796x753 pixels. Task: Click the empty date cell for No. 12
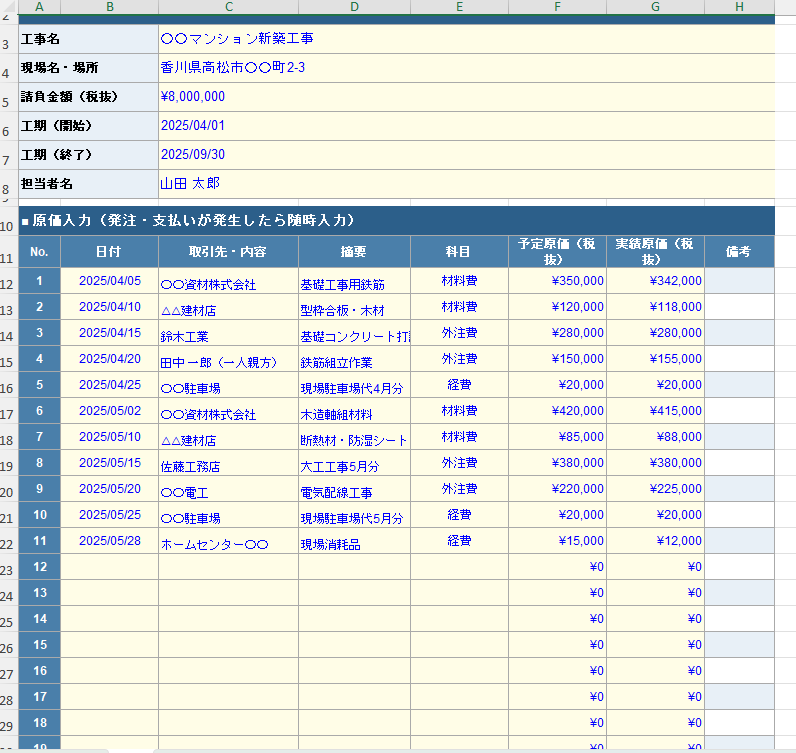(109, 567)
